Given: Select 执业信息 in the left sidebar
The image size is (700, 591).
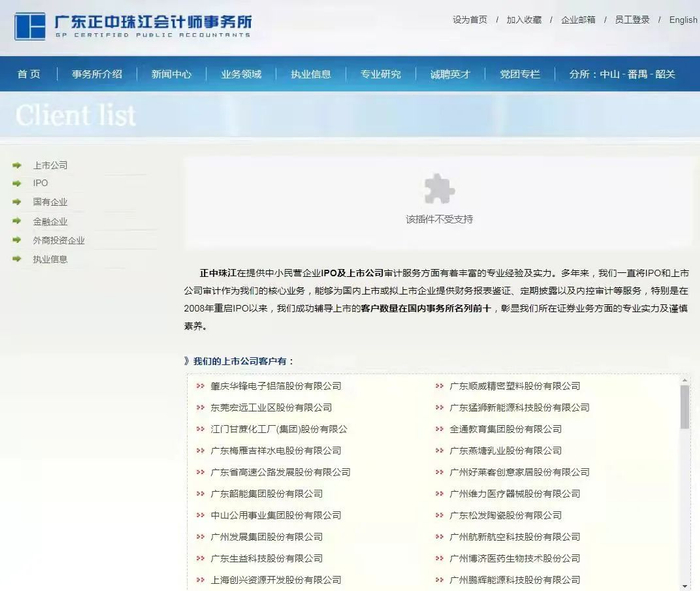Looking at the screenshot, I should [50, 259].
